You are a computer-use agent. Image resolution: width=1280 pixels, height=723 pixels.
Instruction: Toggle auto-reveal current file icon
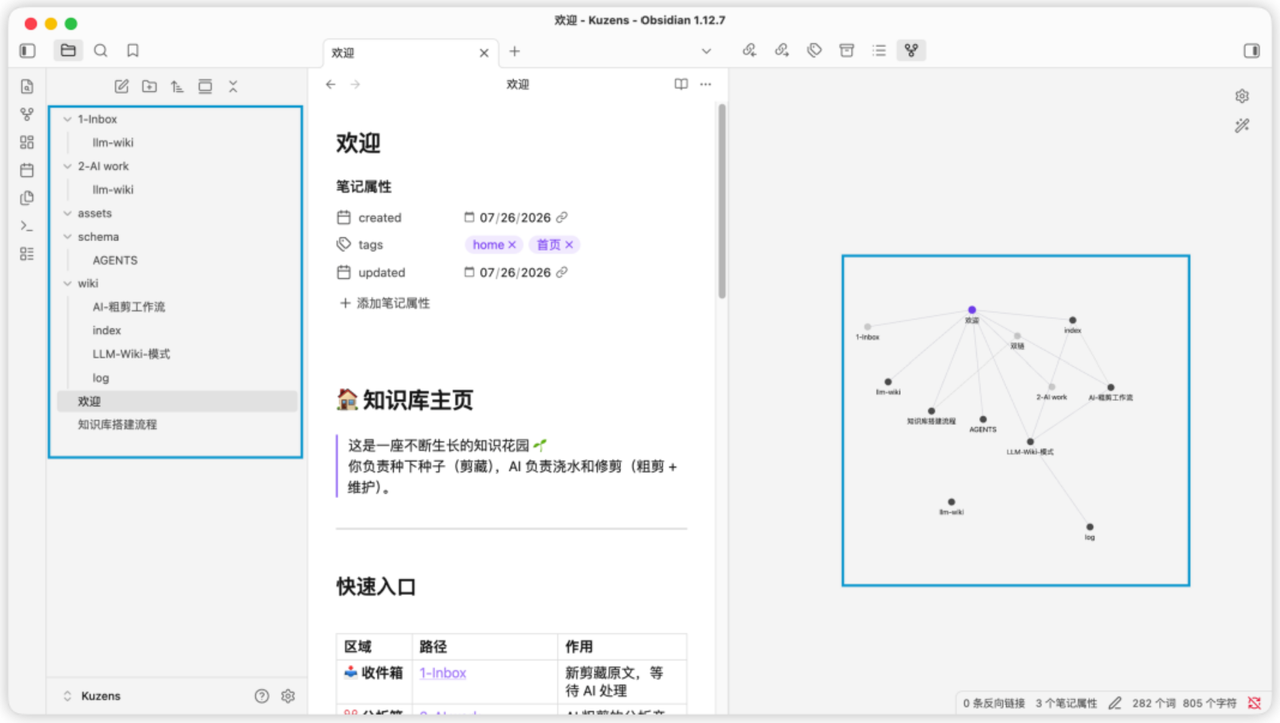[x=205, y=86]
